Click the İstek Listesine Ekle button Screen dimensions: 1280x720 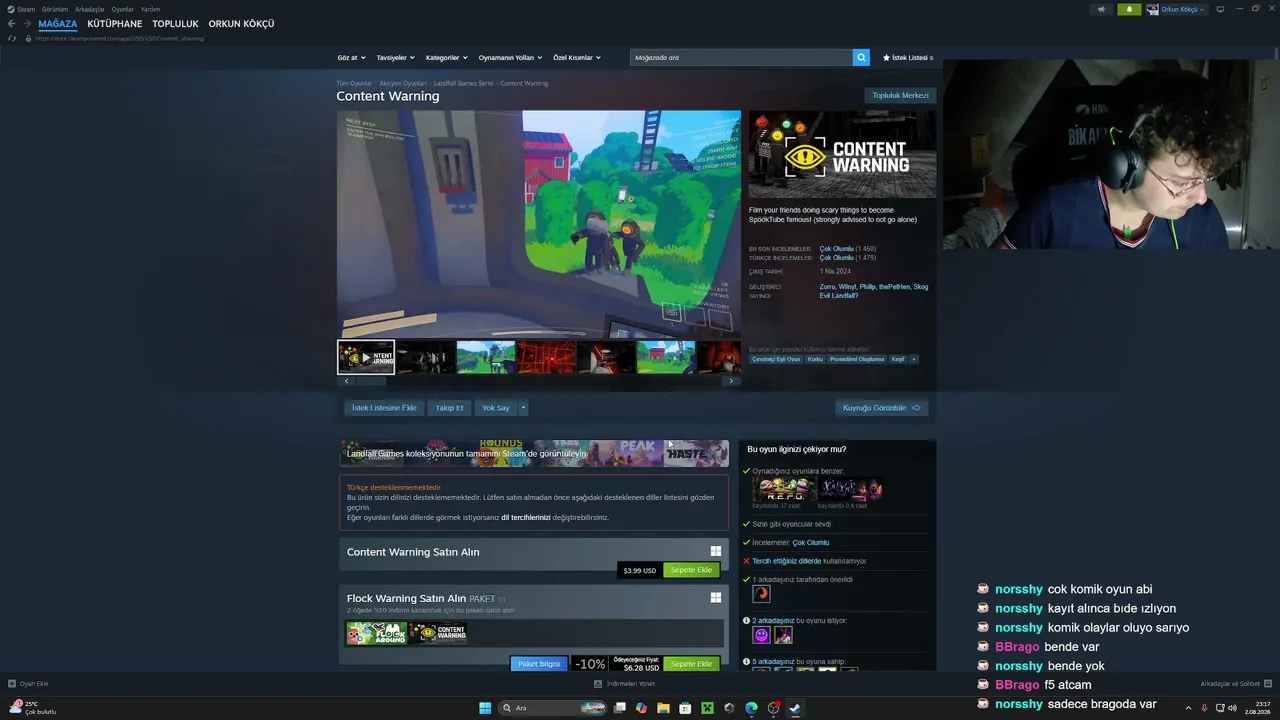pos(384,408)
